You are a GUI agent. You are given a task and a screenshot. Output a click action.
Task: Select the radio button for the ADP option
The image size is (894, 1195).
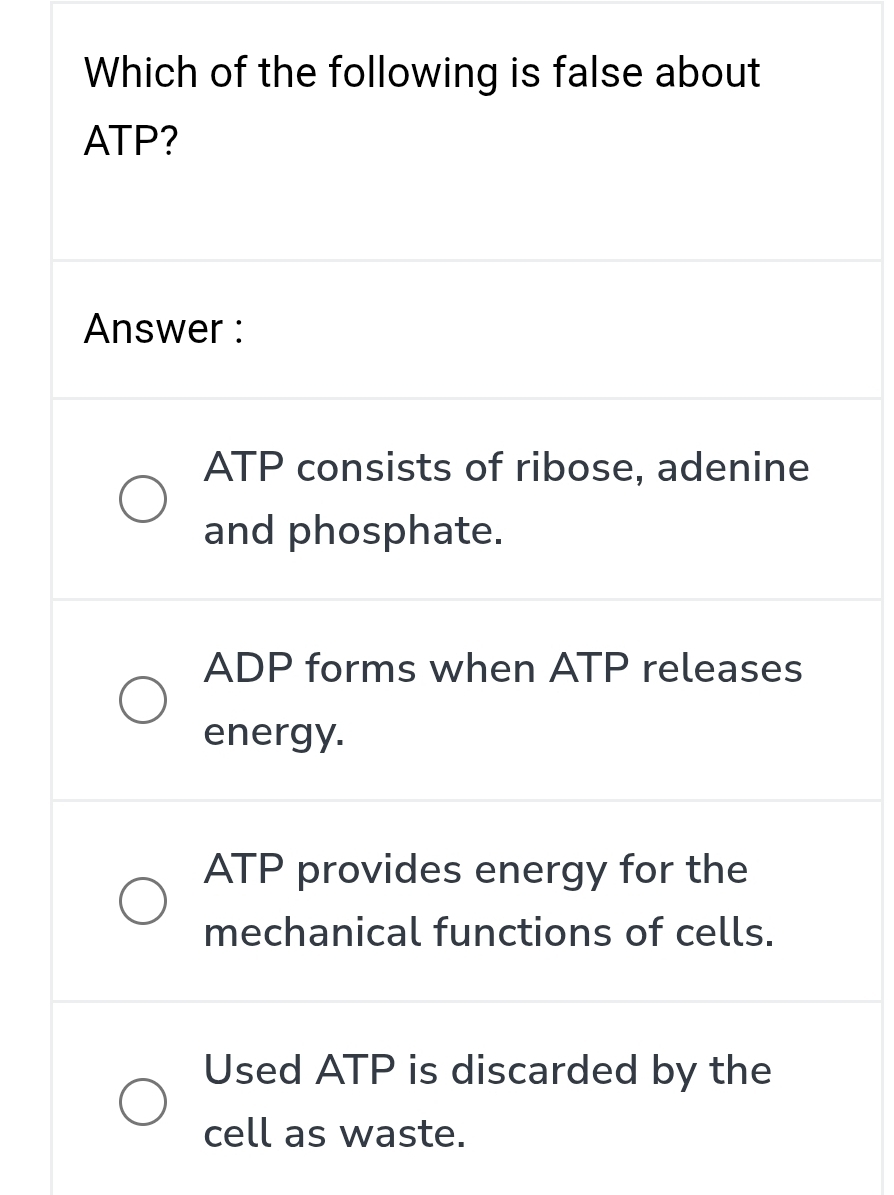[143, 700]
